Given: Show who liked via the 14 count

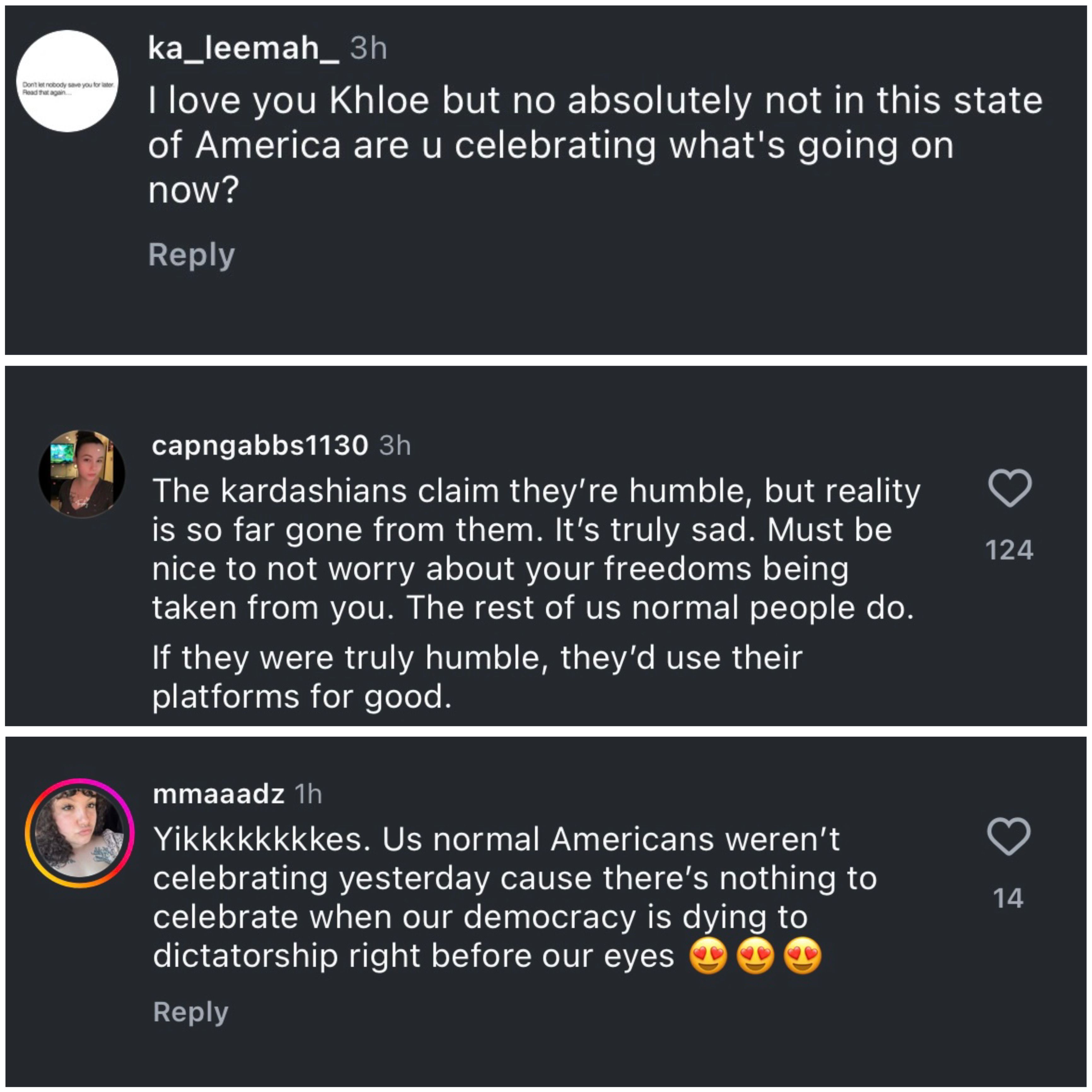Looking at the screenshot, I should click(1008, 898).
